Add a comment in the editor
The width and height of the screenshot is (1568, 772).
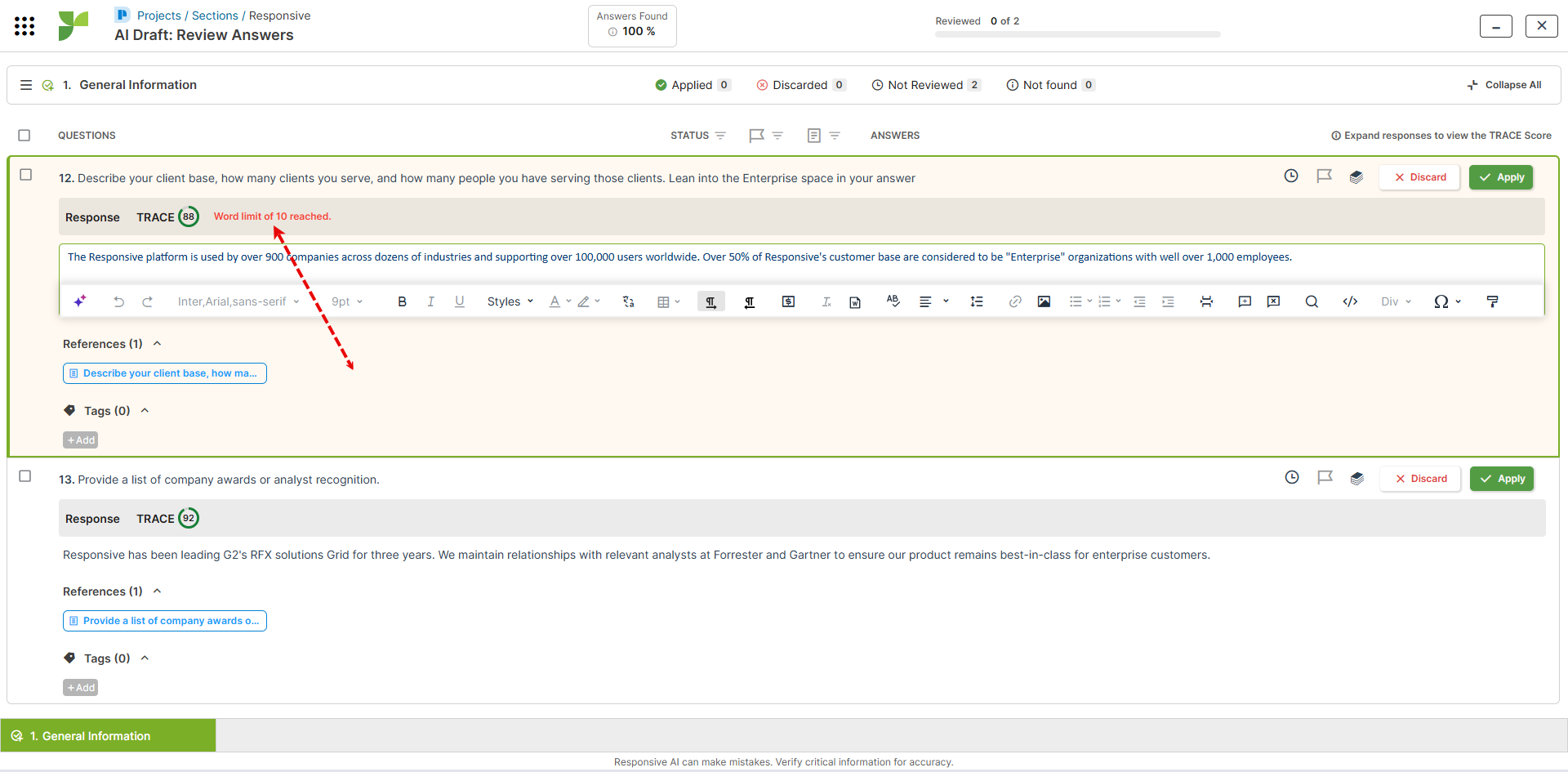tap(1245, 301)
